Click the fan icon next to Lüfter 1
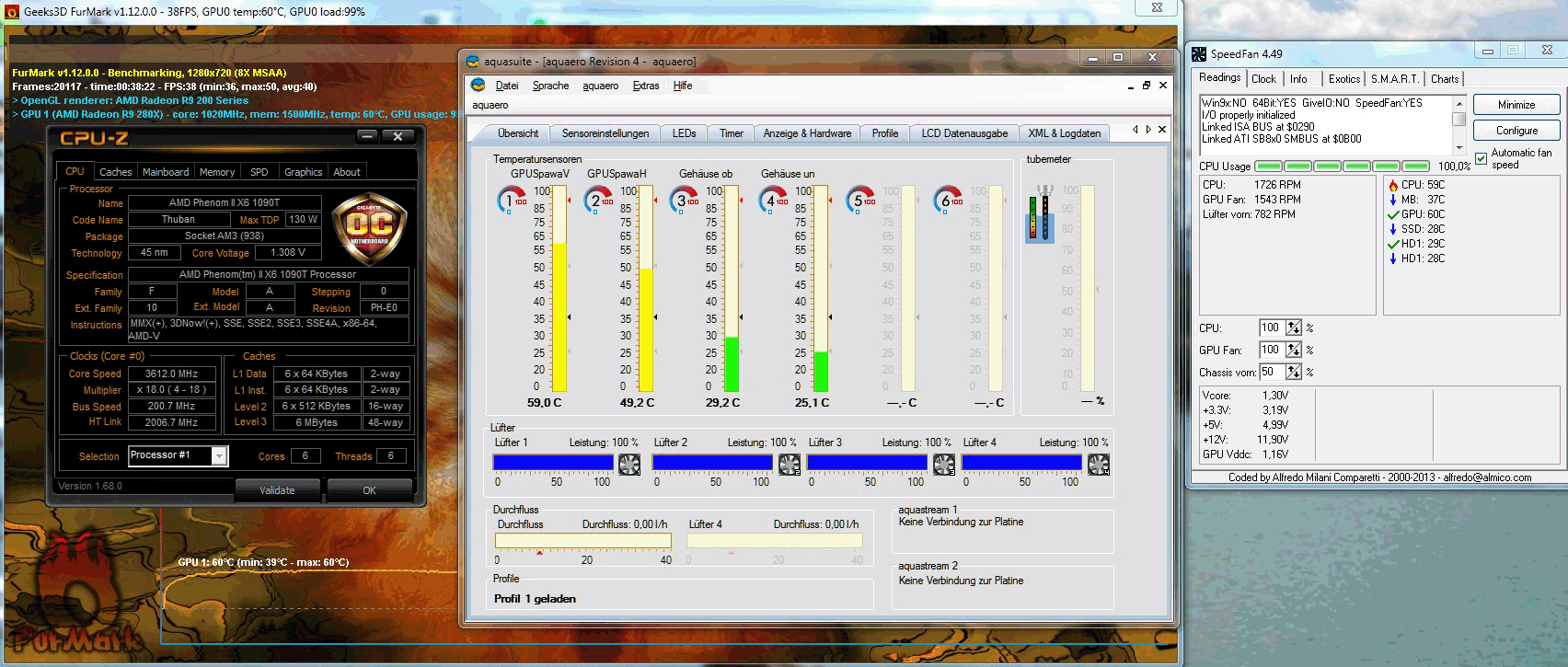Screen dimensions: 1568x667 click(629, 465)
